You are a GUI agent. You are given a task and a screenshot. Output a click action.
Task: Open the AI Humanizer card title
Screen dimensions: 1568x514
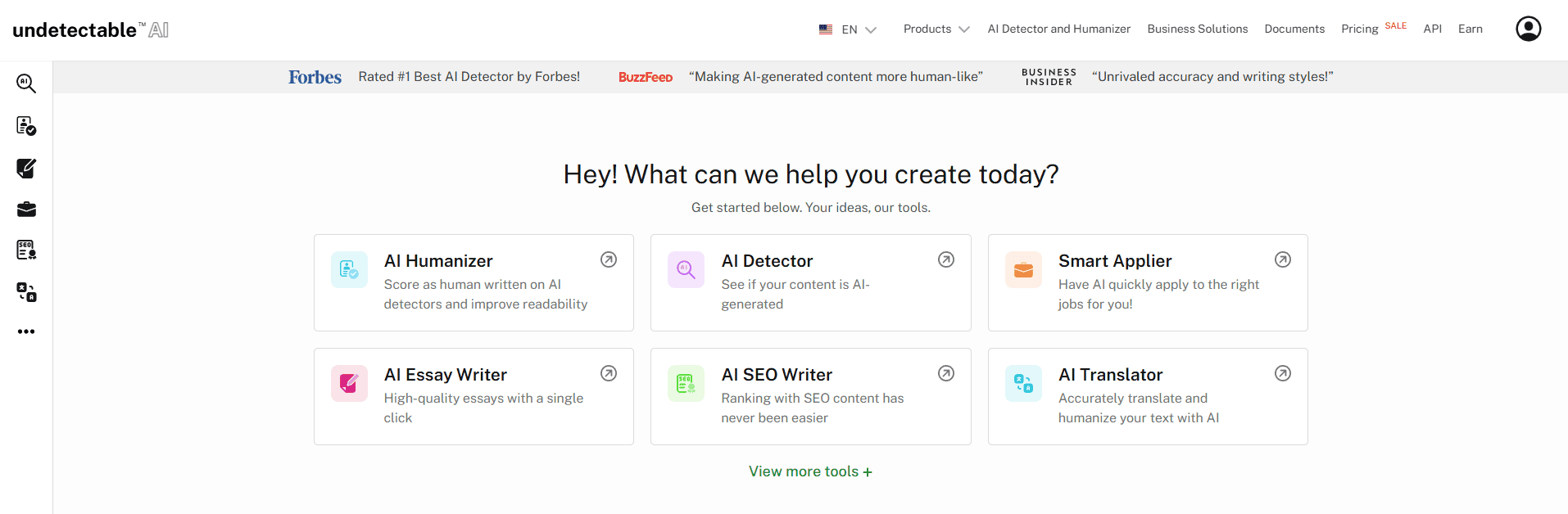point(438,261)
